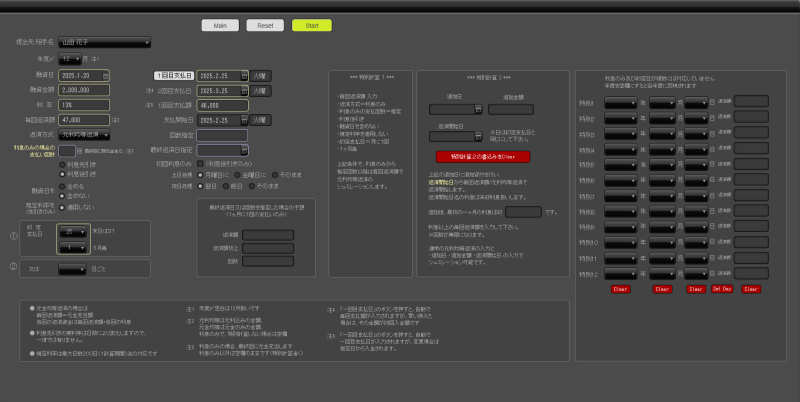
Task: Select 金曜日に for 土日処理
Action: pyautogui.click(x=237, y=175)
